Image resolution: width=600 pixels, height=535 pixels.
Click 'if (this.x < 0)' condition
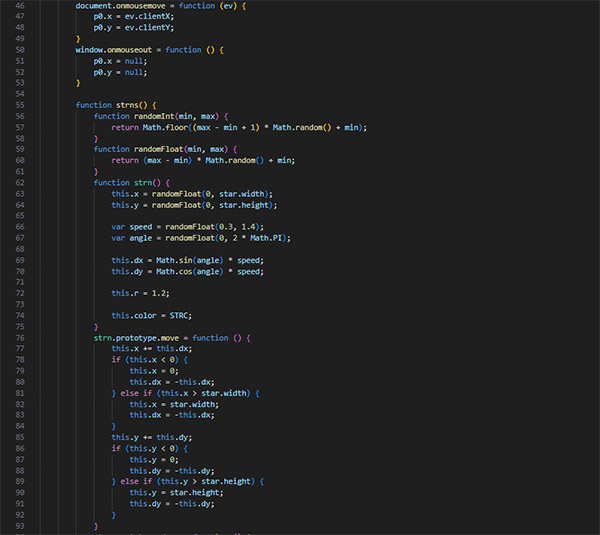pos(145,360)
